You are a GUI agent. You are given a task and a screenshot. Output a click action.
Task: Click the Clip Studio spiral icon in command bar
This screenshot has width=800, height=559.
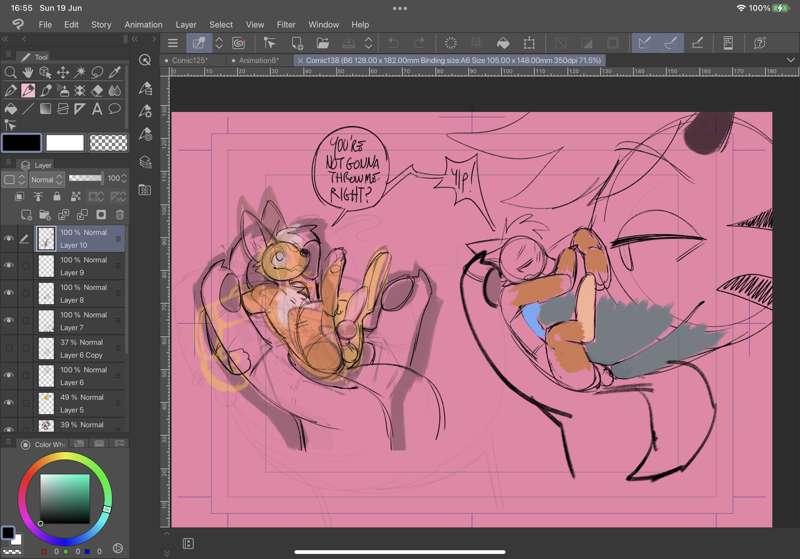238,43
